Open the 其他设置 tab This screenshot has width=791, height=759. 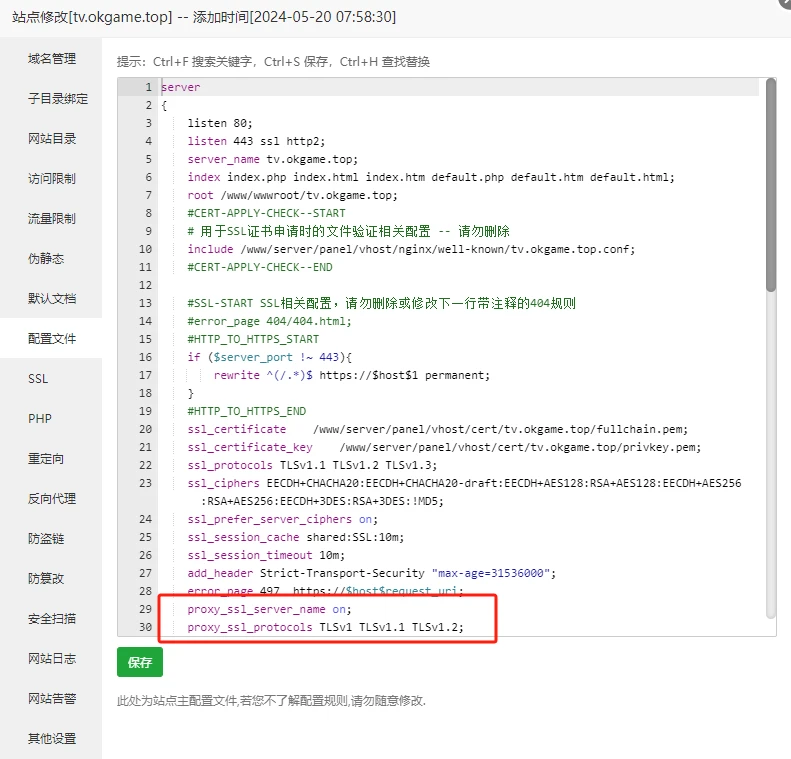[51, 739]
